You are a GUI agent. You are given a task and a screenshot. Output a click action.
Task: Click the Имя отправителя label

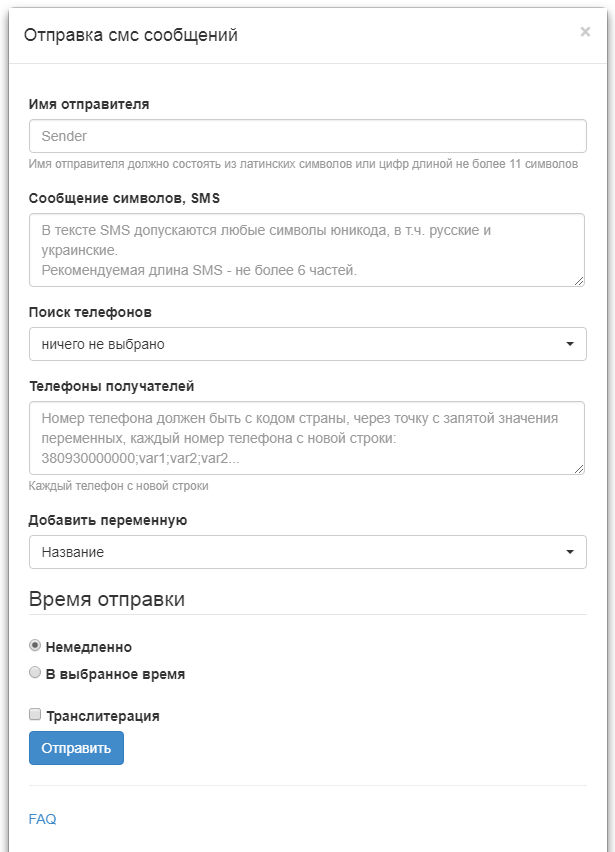click(x=89, y=104)
